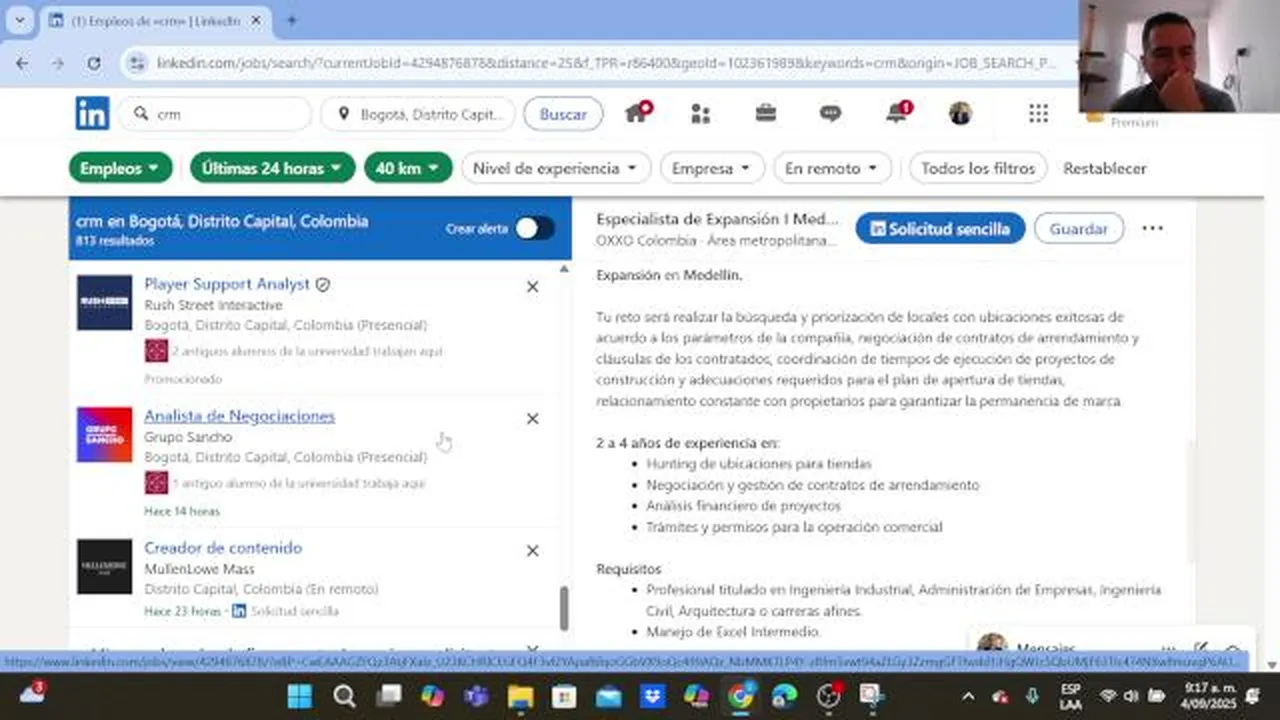Open Windows Start menu
The image size is (1280, 720).
[300, 696]
